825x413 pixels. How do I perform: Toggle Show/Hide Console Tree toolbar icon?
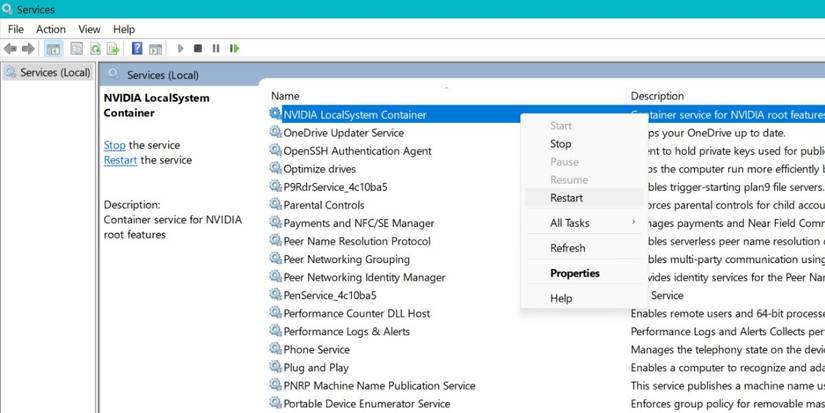(x=54, y=48)
